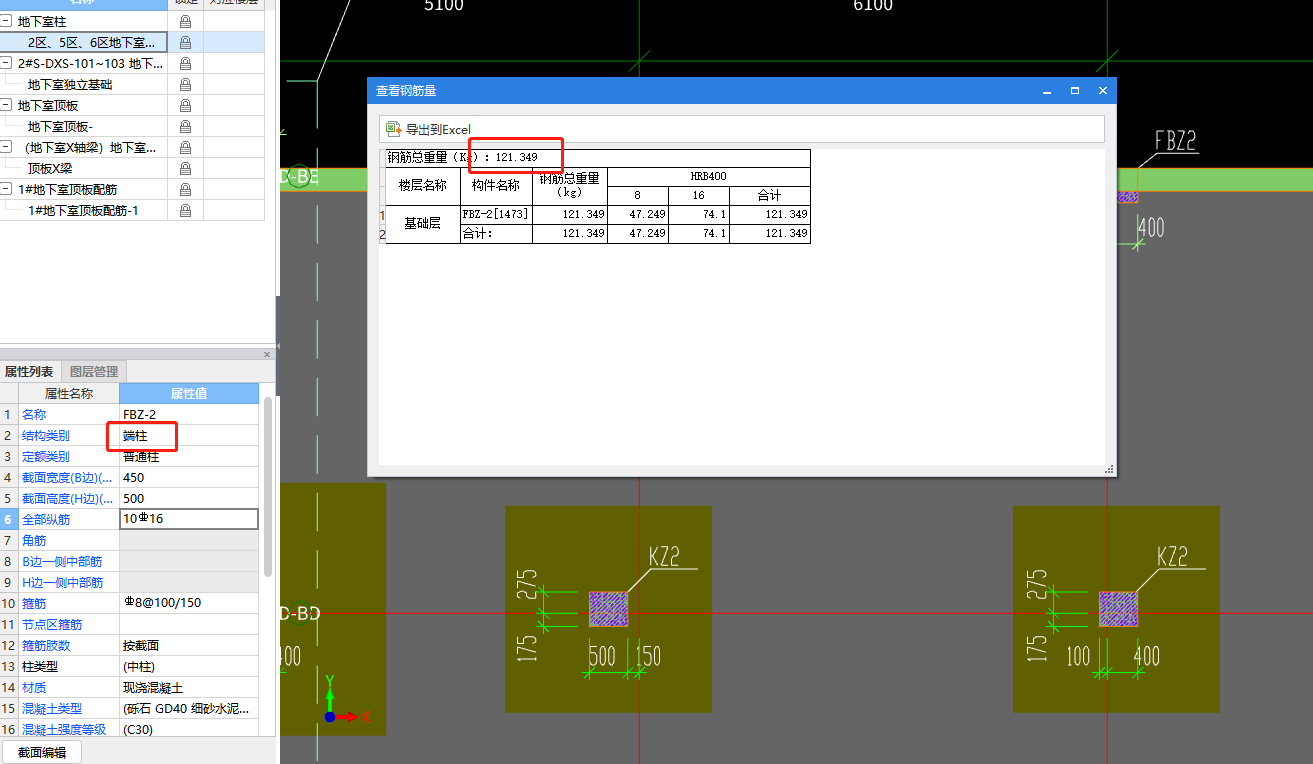
Task: Click the 5100 dimension label in drawing
Action: point(443,6)
